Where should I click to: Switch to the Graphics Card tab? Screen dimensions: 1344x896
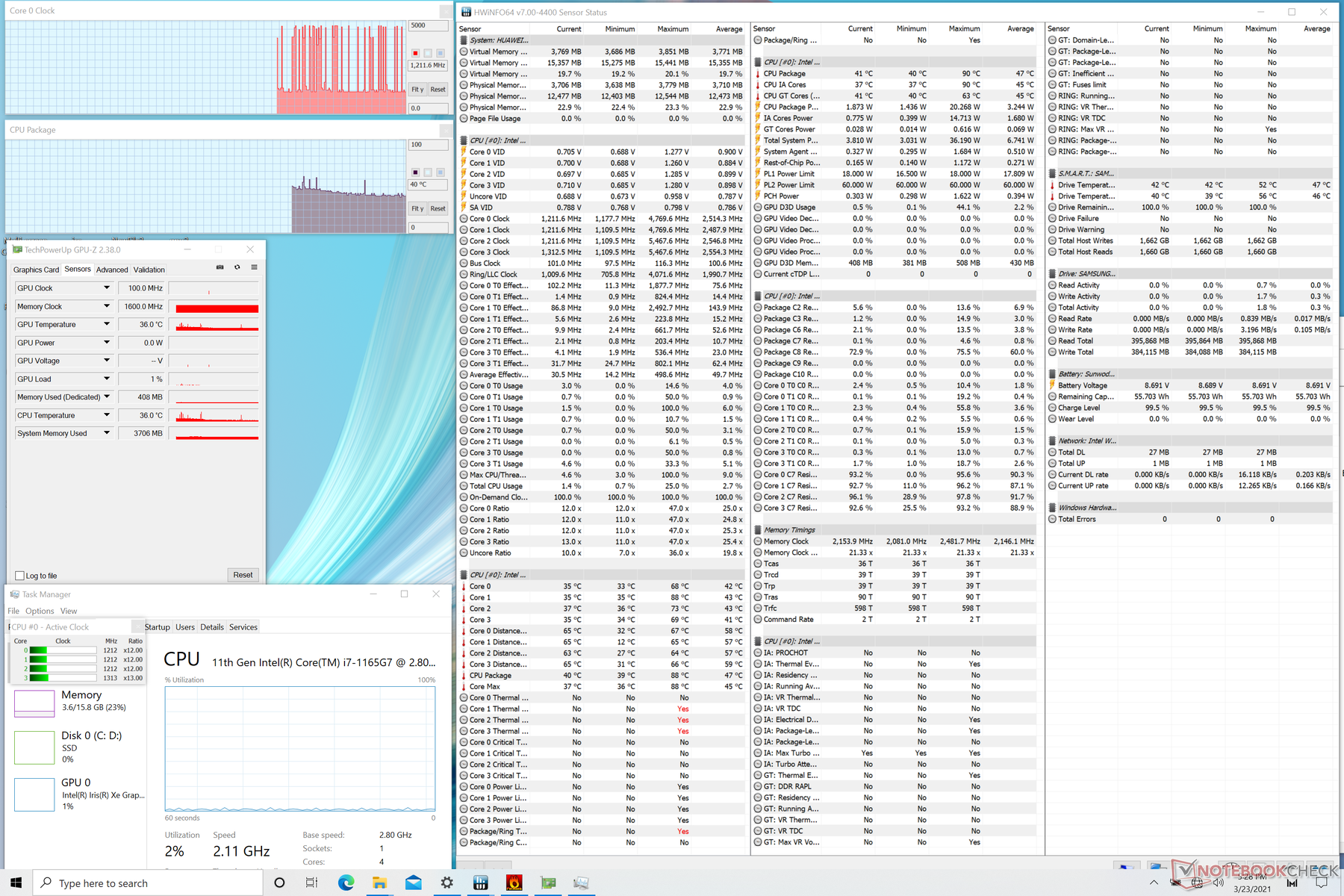[36, 270]
